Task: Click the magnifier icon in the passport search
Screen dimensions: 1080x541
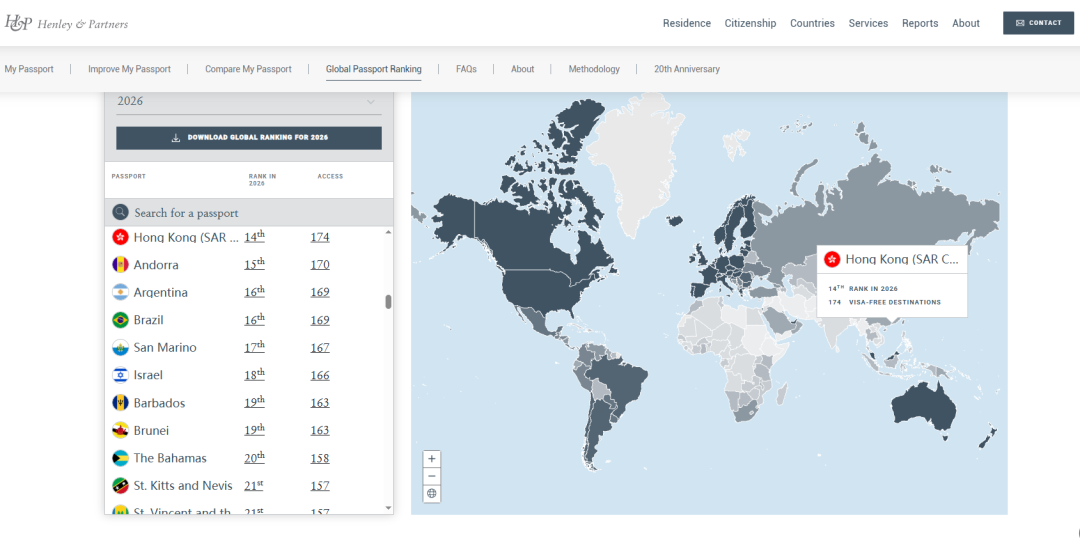Action: pyautogui.click(x=121, y=212)
